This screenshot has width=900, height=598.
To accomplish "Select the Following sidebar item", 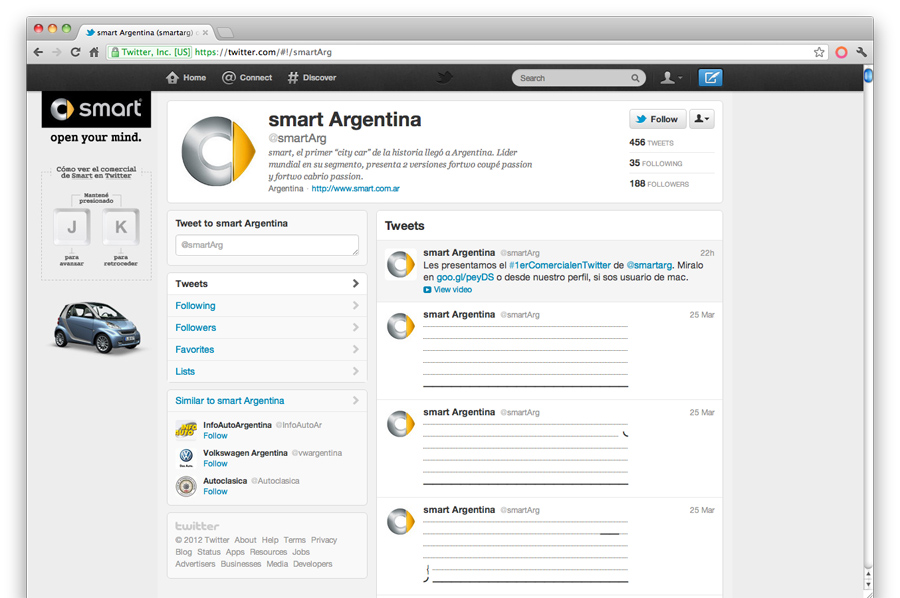I will point(267,306).
